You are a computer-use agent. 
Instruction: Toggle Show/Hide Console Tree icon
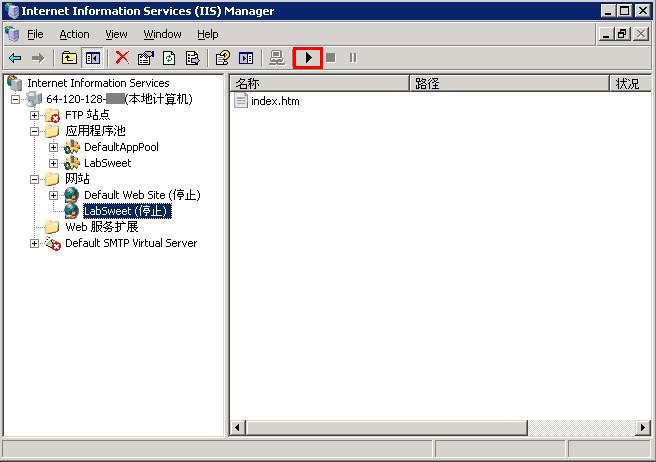pos(92,58)
